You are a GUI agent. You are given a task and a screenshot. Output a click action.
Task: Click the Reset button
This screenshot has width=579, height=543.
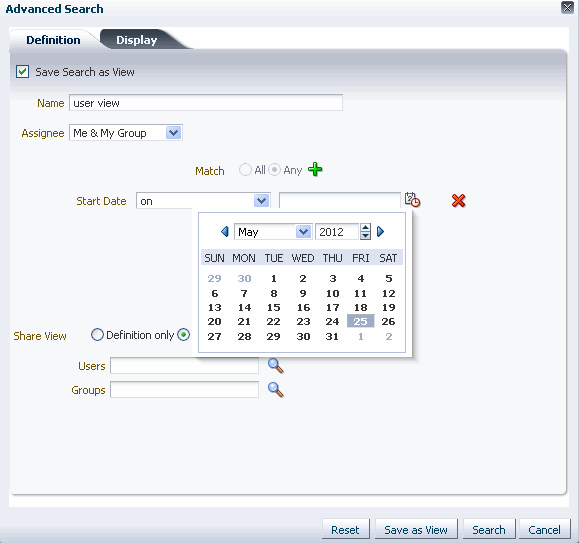click(x=346, y=530)
